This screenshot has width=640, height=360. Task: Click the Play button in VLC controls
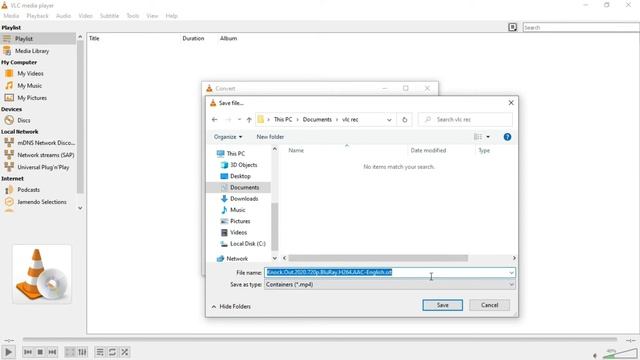[x=9, y=352]
